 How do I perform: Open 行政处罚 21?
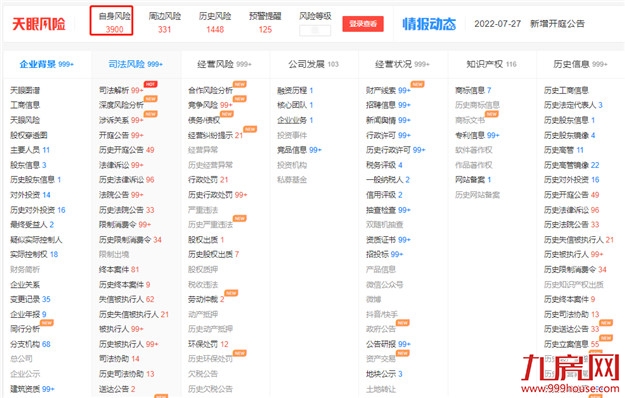pos(208,180)
